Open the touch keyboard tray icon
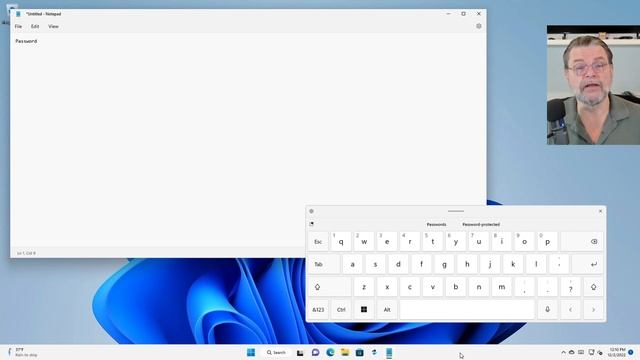 [x=581, y=352]
